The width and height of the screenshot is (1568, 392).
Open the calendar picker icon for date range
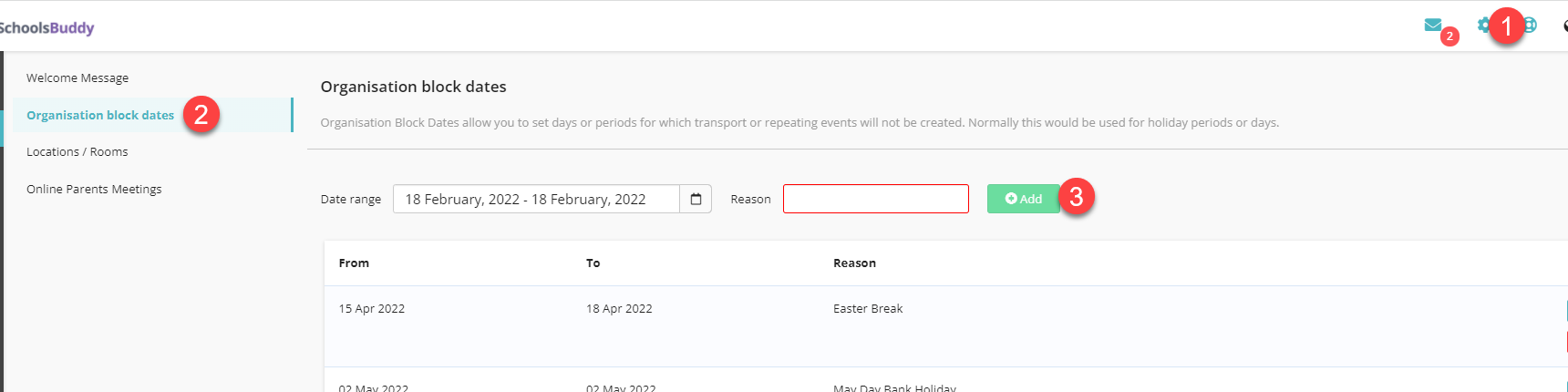pos(696,199)
